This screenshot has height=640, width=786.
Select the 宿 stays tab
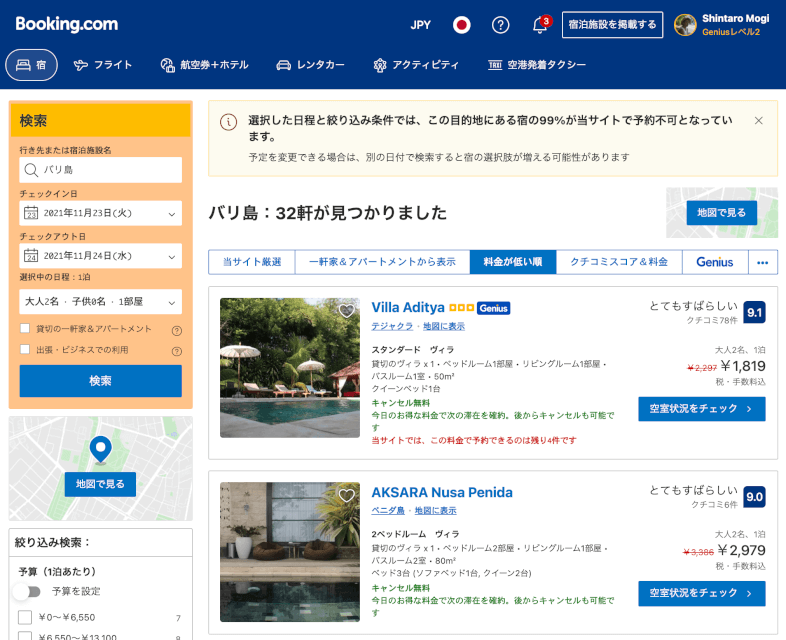tap(31, 65)
